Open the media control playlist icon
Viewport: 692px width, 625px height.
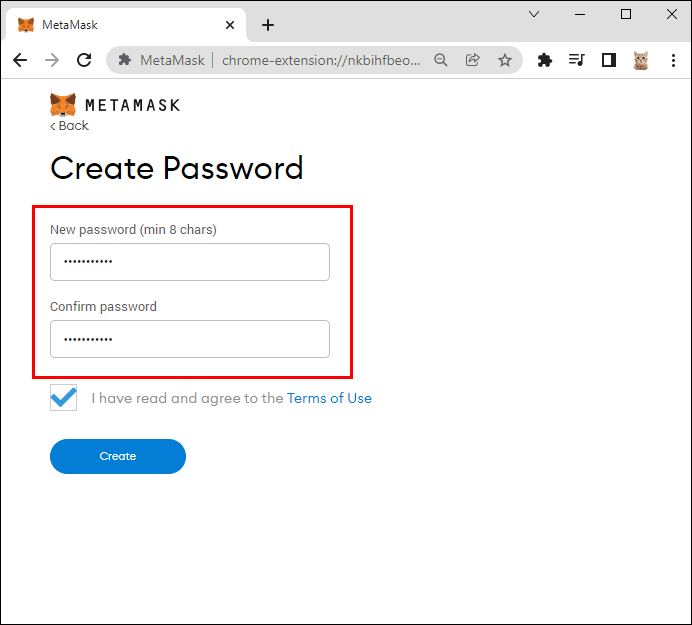576,60
